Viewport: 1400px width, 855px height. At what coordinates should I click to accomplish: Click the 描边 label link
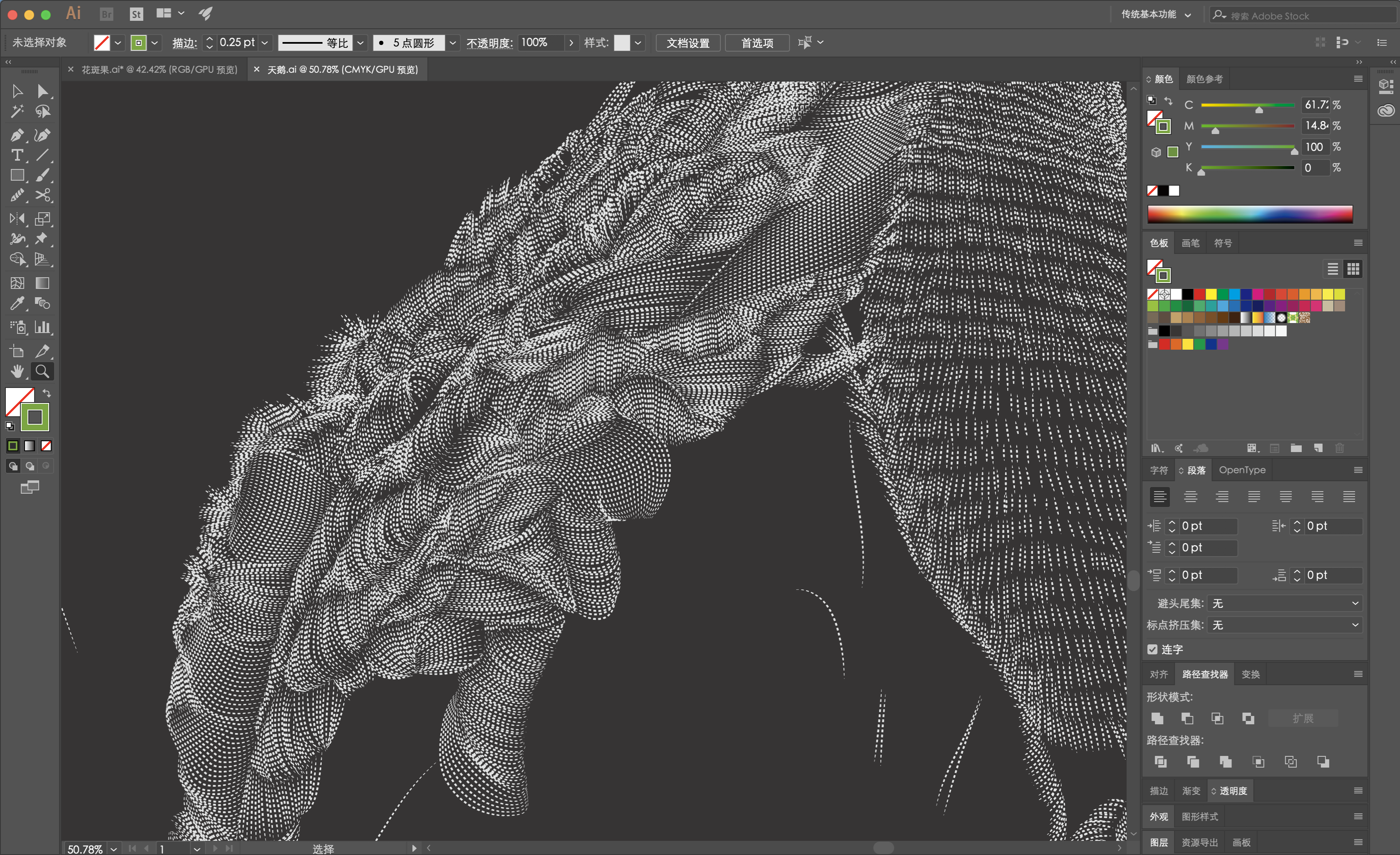pos(185,43)
